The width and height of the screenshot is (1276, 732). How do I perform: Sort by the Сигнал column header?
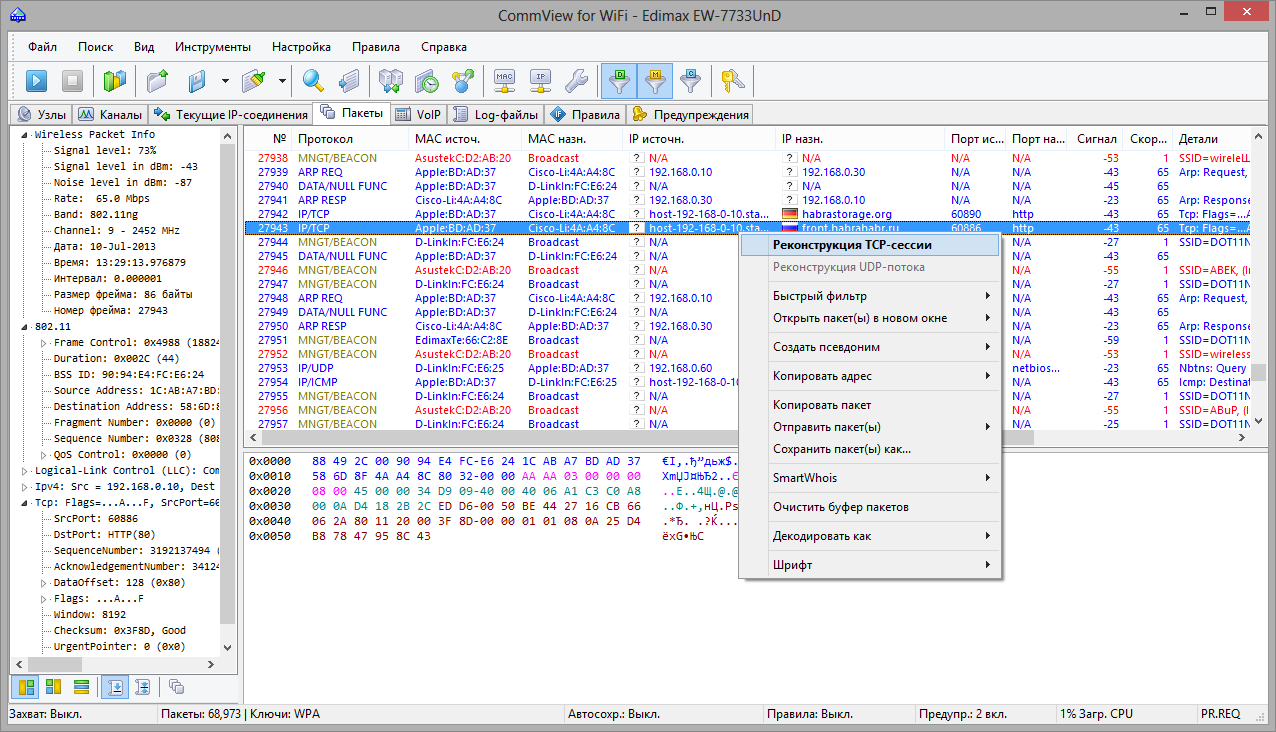click(x=1097, y=139)
